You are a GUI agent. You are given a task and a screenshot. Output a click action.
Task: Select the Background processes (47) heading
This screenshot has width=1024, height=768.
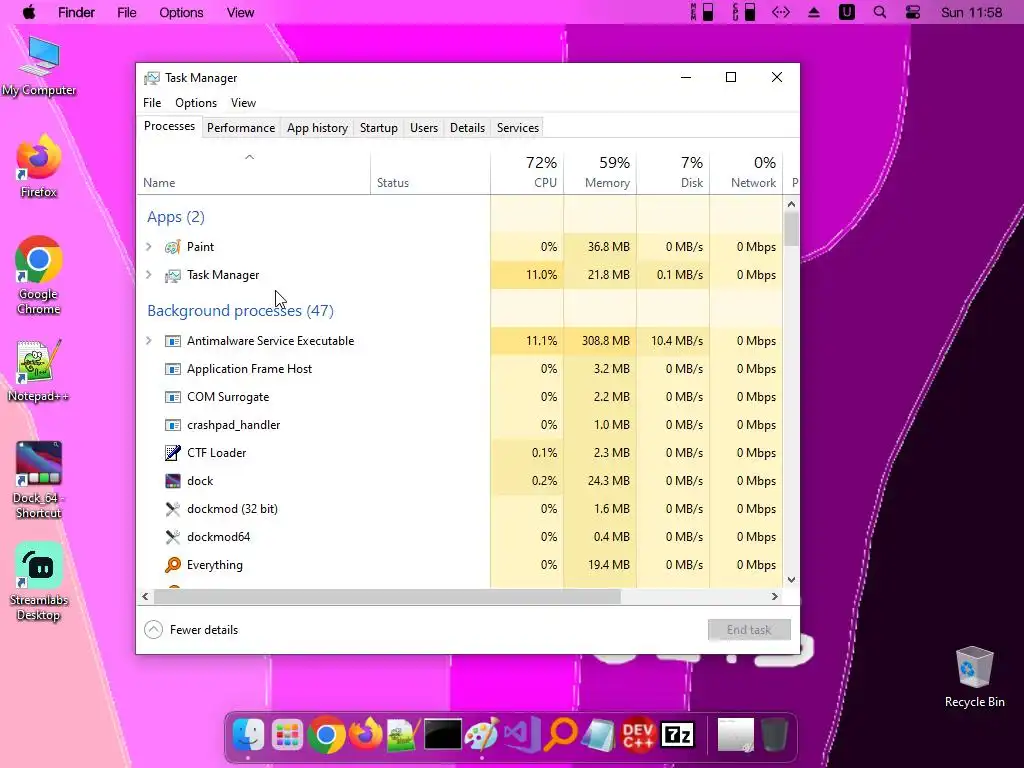tap(240, 310)
